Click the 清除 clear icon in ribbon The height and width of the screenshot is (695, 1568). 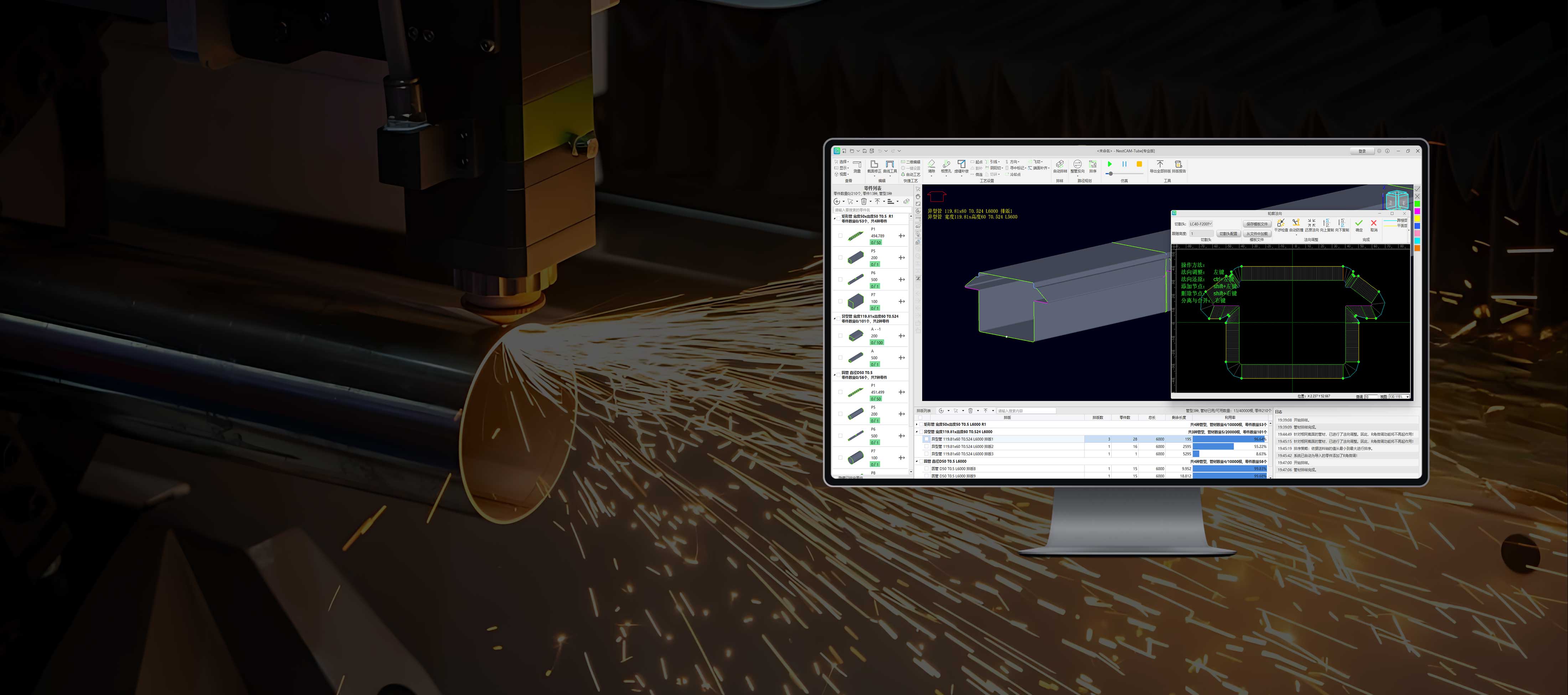[932, 164]
